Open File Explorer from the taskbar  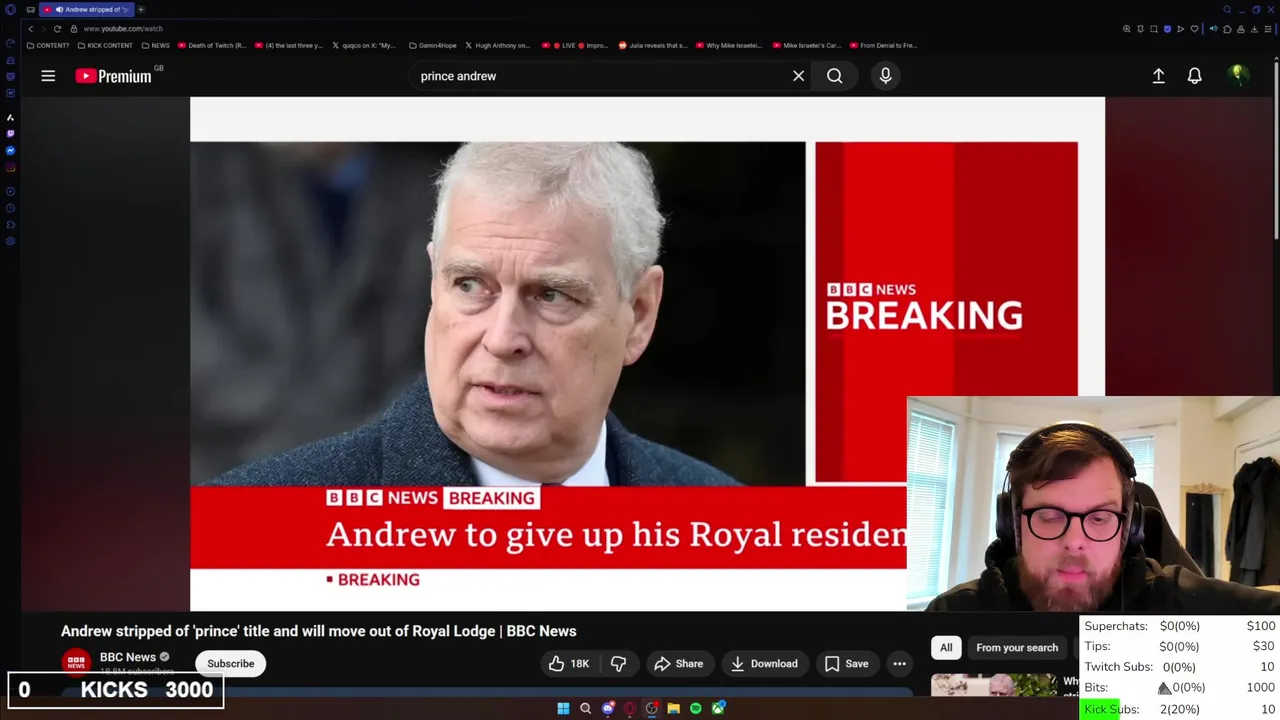[x=673, y=709]
